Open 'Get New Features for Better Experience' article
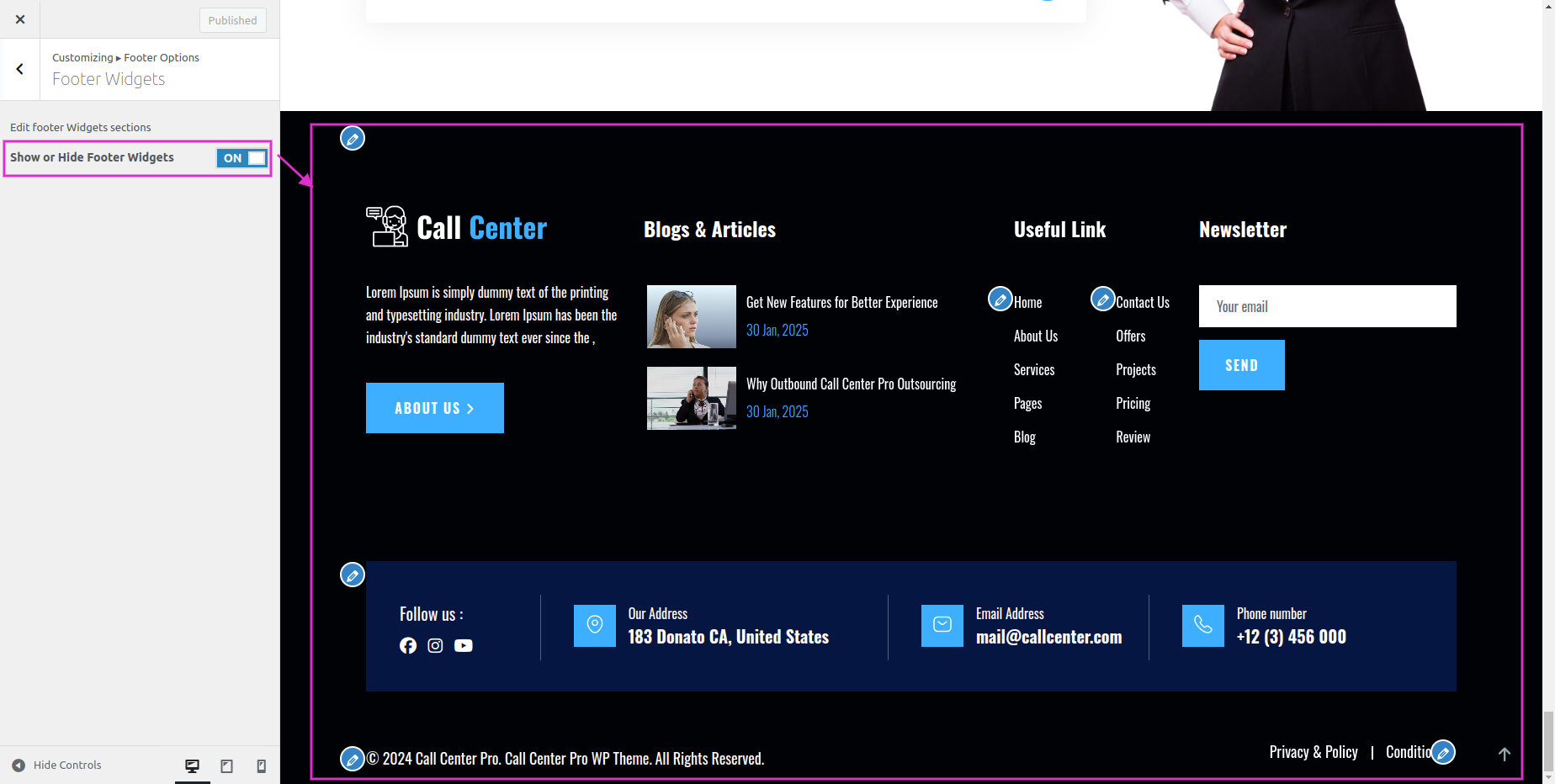 [x=842, y=302]
